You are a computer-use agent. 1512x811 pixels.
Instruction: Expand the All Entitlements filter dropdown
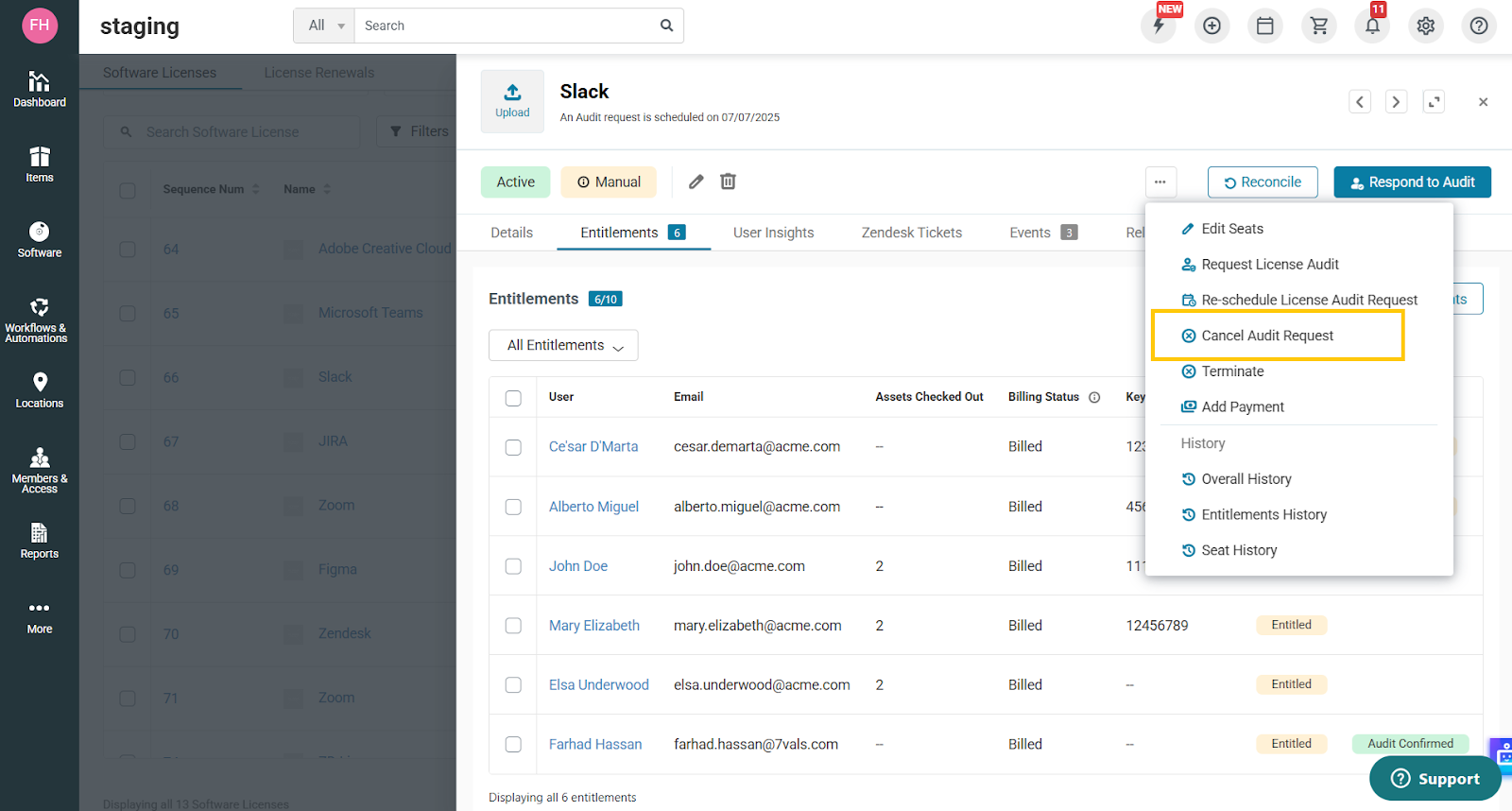pyautogui.click(x=563, y=345)
